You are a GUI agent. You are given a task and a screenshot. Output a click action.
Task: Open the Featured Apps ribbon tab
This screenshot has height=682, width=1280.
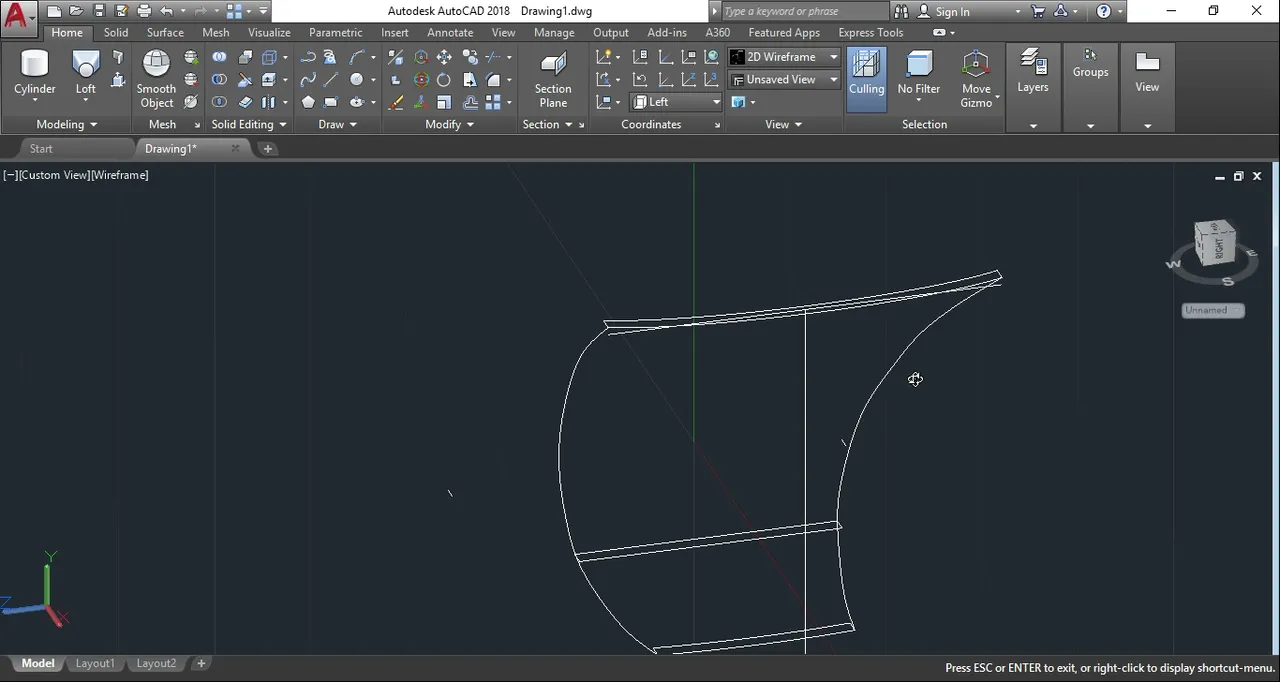[x=784, y=33]
